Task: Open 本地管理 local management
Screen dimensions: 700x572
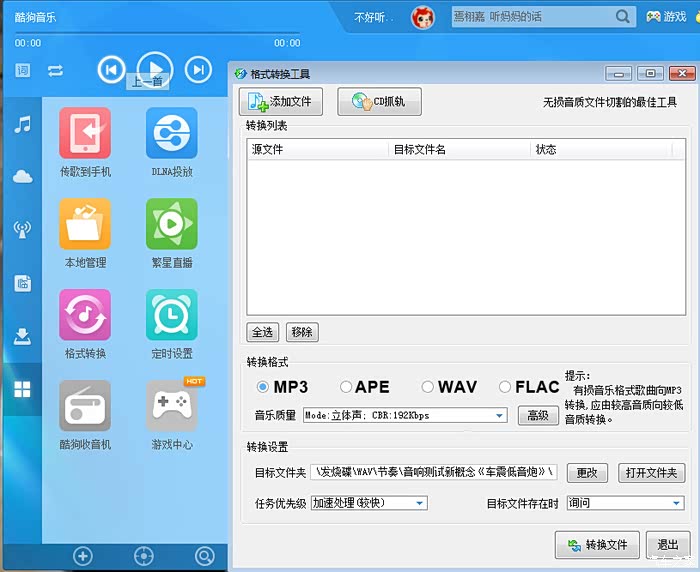Action: click(x=85, y=224)
